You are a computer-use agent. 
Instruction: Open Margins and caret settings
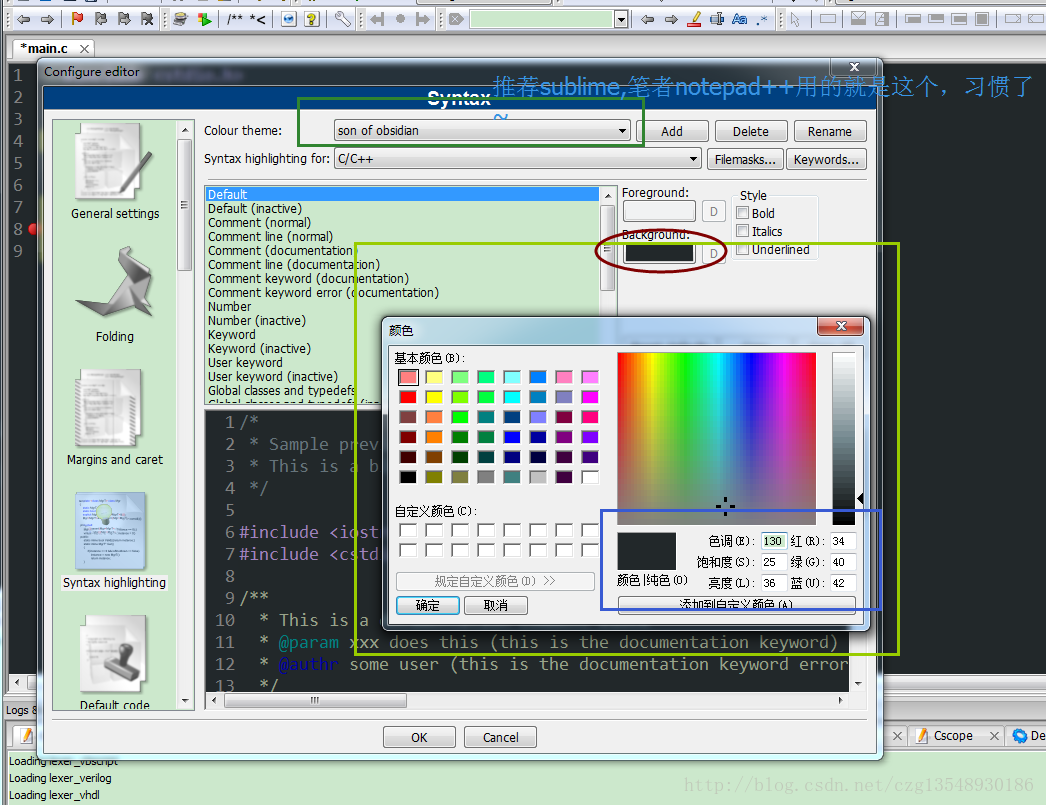(x=115, y=417)
